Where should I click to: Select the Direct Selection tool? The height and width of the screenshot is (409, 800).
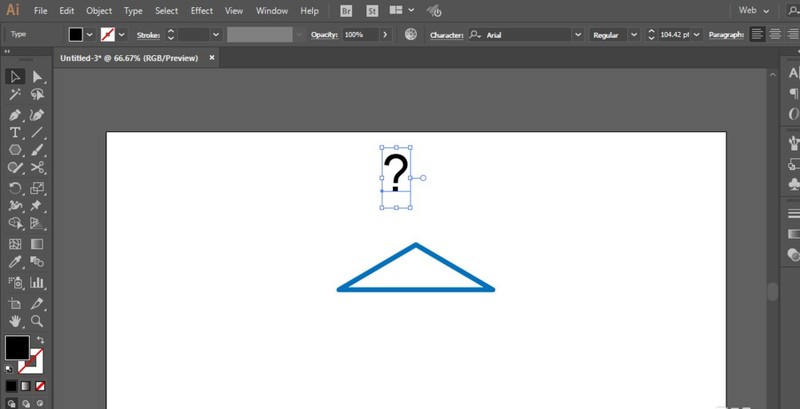[x=37, y=77]
